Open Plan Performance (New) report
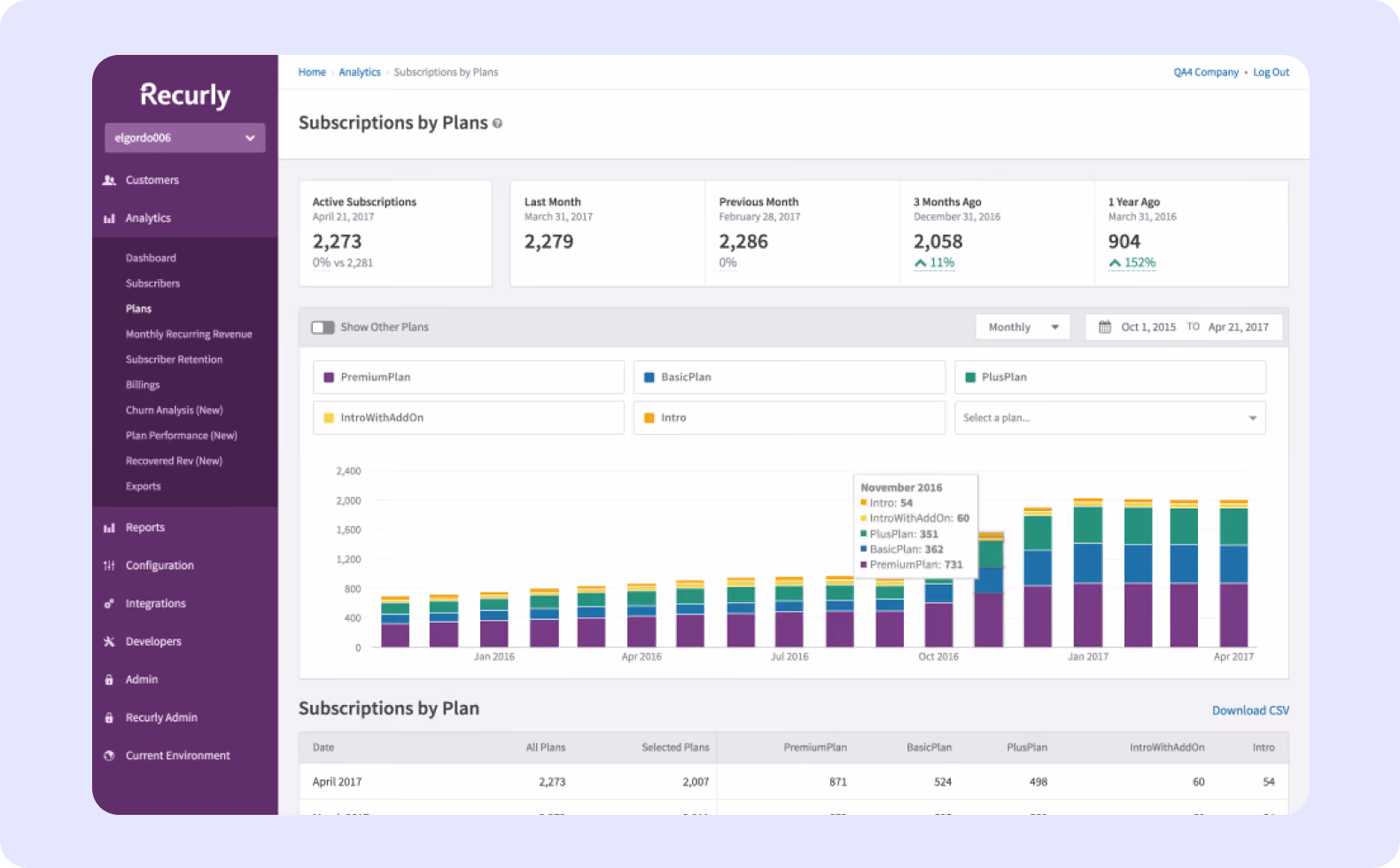Screen dimensions: 1400x868 tap(182, 436)
